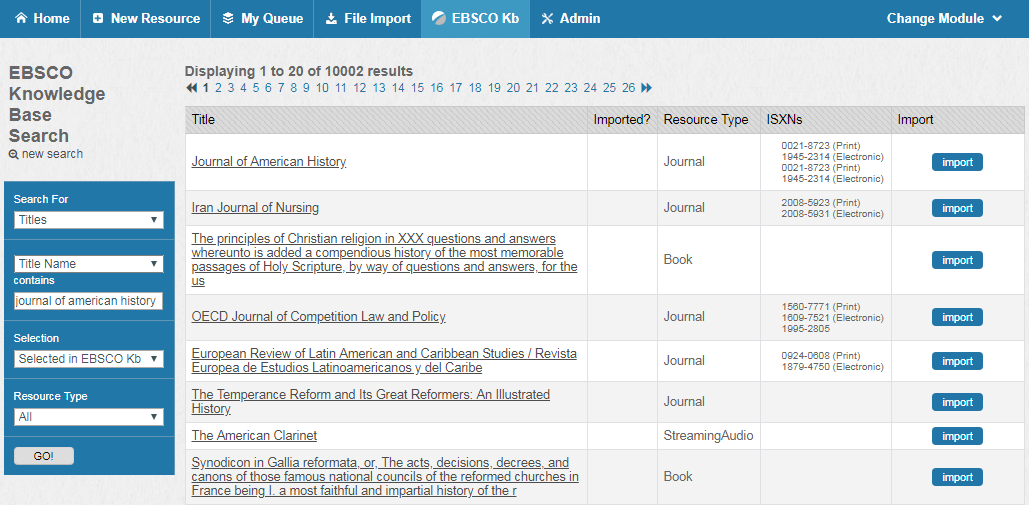Screen dimensions: 1029x505
Task: Import Iran Journal of Nursing
Action: point(957,208)
